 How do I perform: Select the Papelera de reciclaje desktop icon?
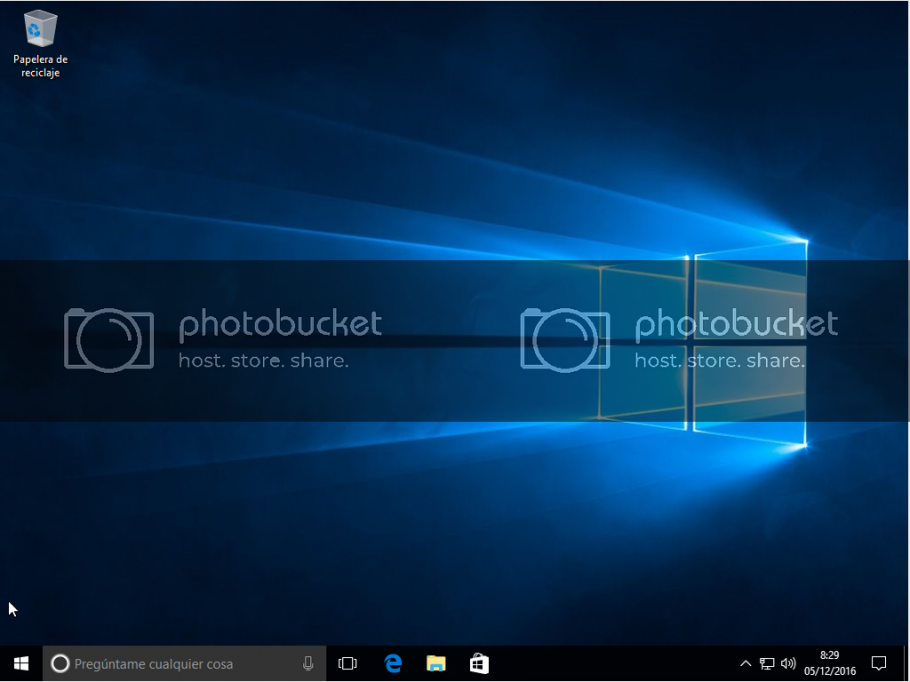click(x=40, y=45)
